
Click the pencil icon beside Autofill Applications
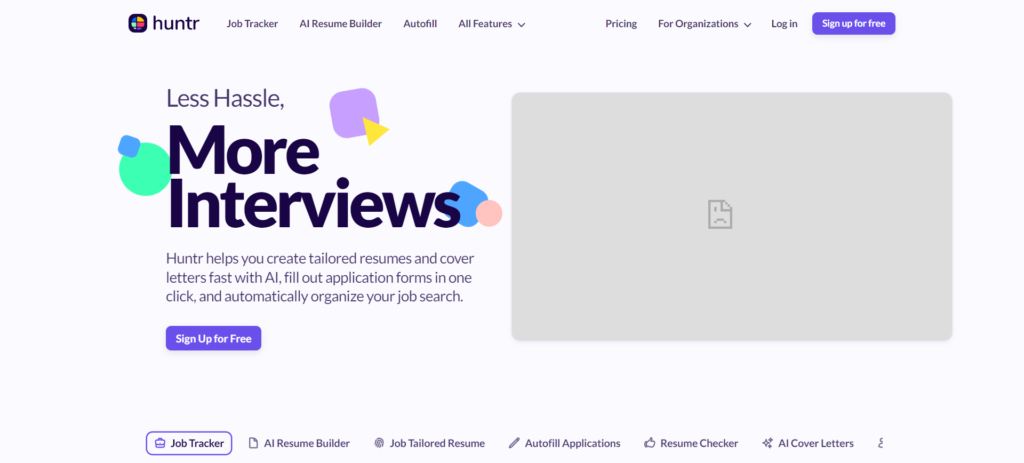coord(514,443)
